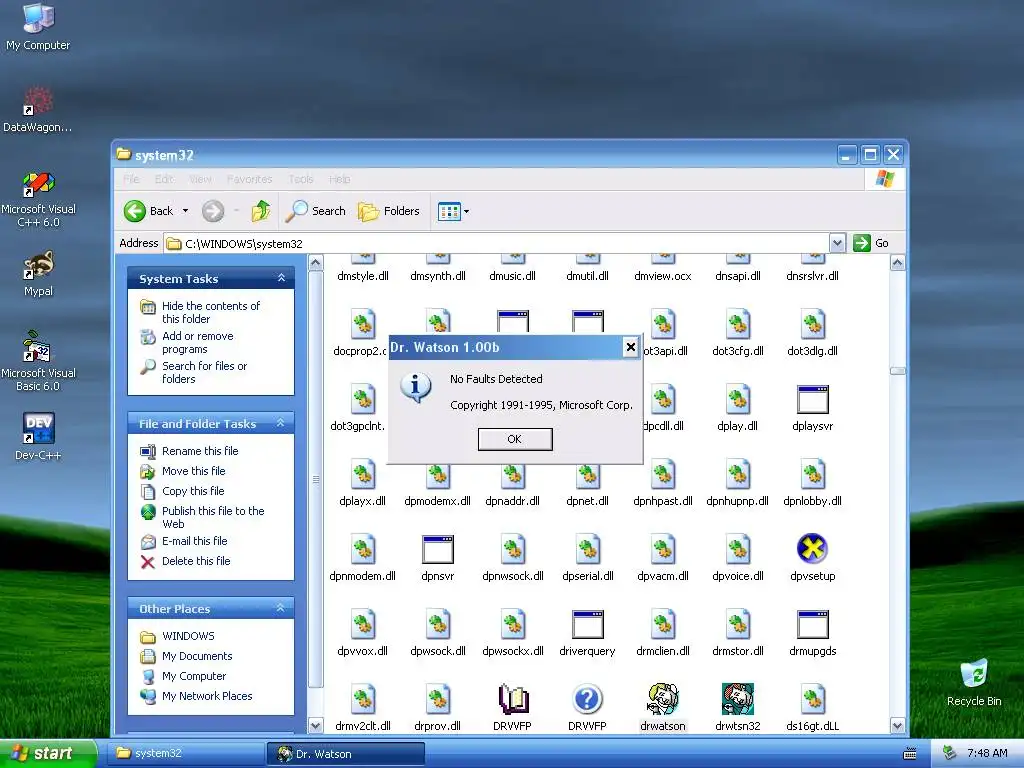The image size is (1024, 768).
Task: Click the file list scrollbar up arrow
Action: click(x=897, y=263)
